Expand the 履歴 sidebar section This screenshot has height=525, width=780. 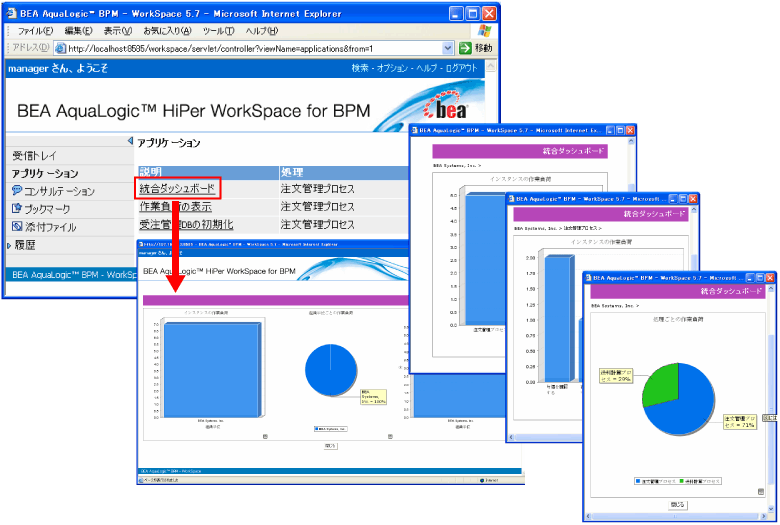9,245
